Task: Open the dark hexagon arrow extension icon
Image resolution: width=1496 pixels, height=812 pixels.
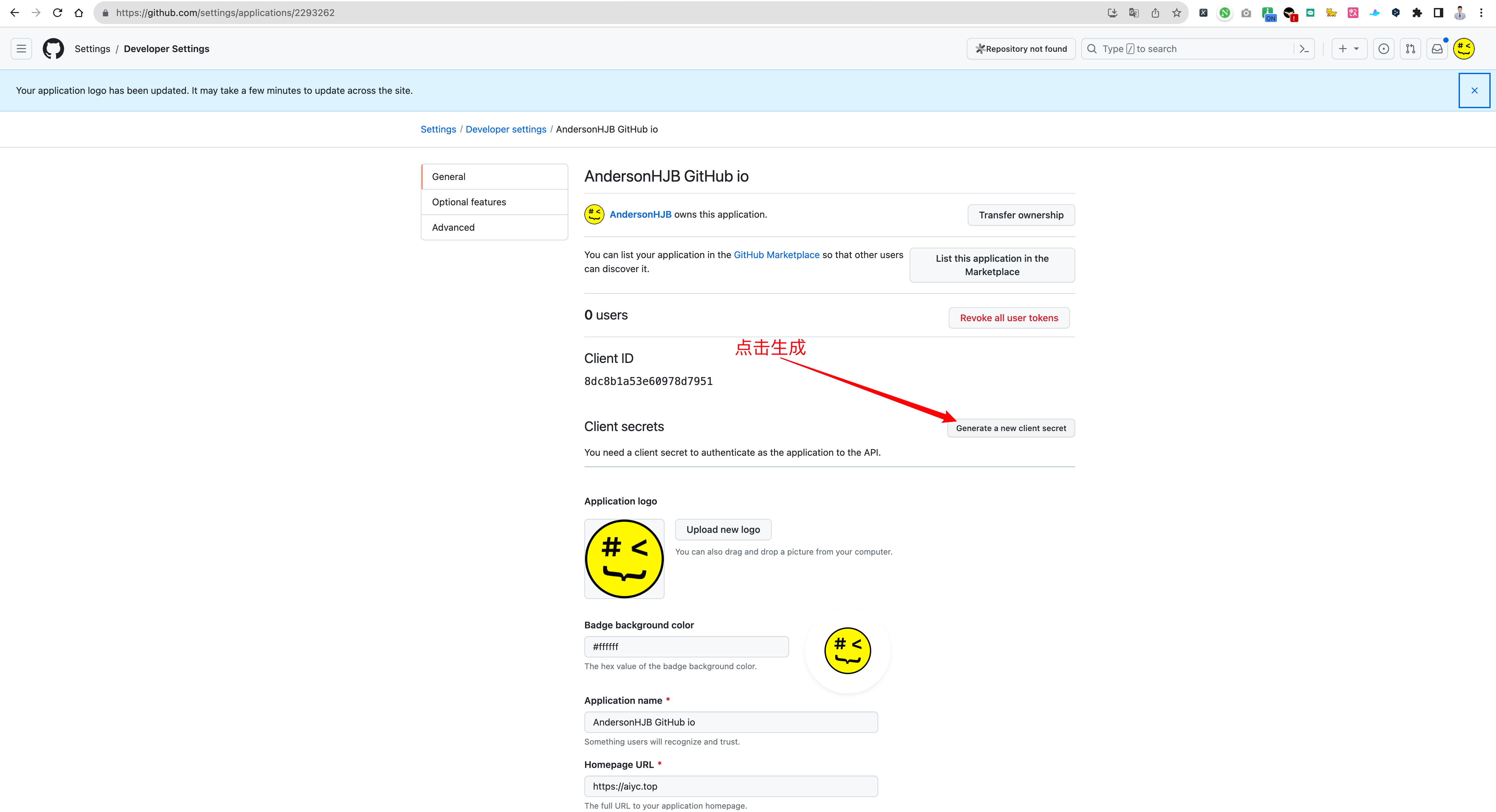Action: [1396, 13]
